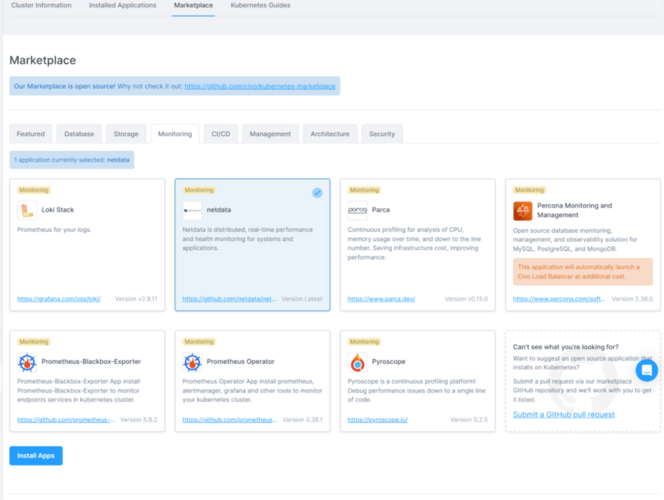Click the Parca logo icon
This screenshot has width=664, height=500.
pyautogui.click(x=357, y=210)
